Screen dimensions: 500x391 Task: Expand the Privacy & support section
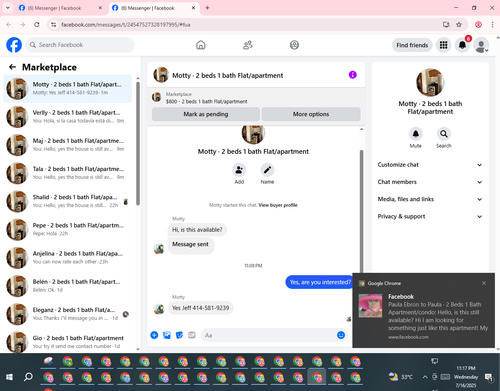point(430,217)
